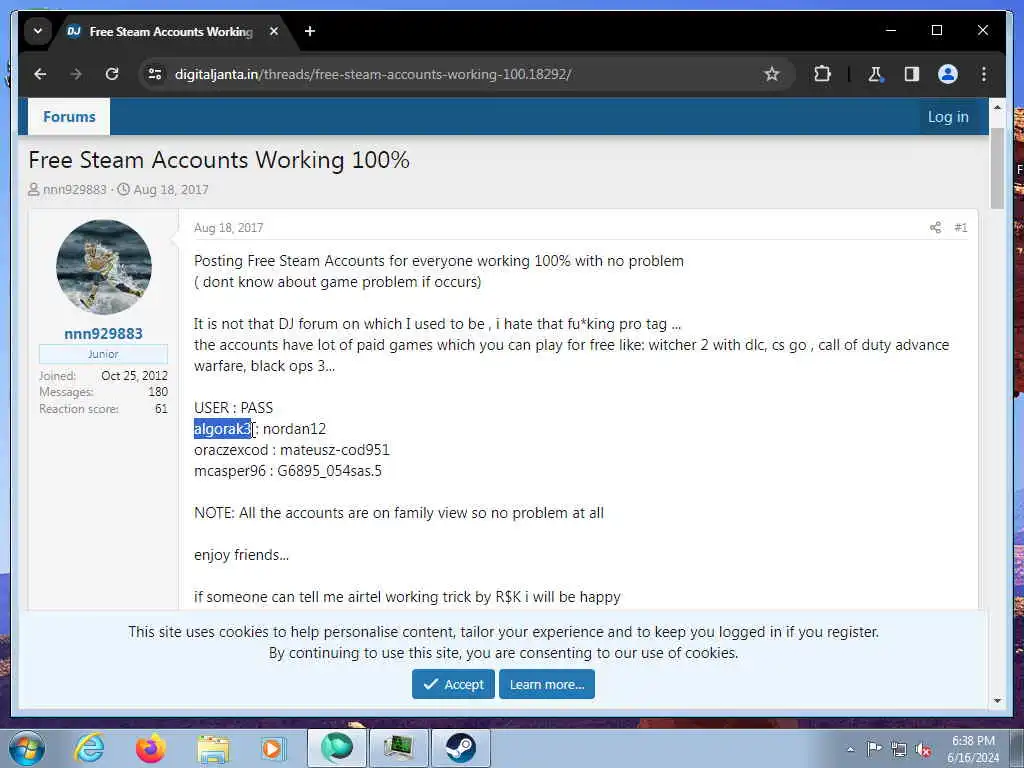Open network tray icon
This screenshot has width=1024, height=768.
pos(899,749)
